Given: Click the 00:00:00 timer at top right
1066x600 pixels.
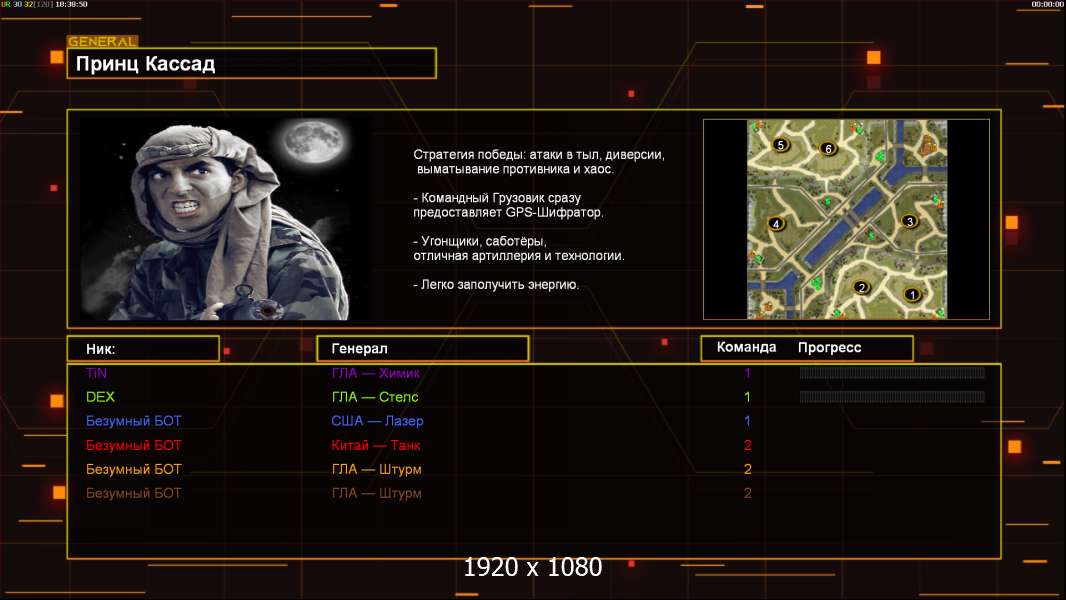Looking at the screenshot, I should (1046, 5).
